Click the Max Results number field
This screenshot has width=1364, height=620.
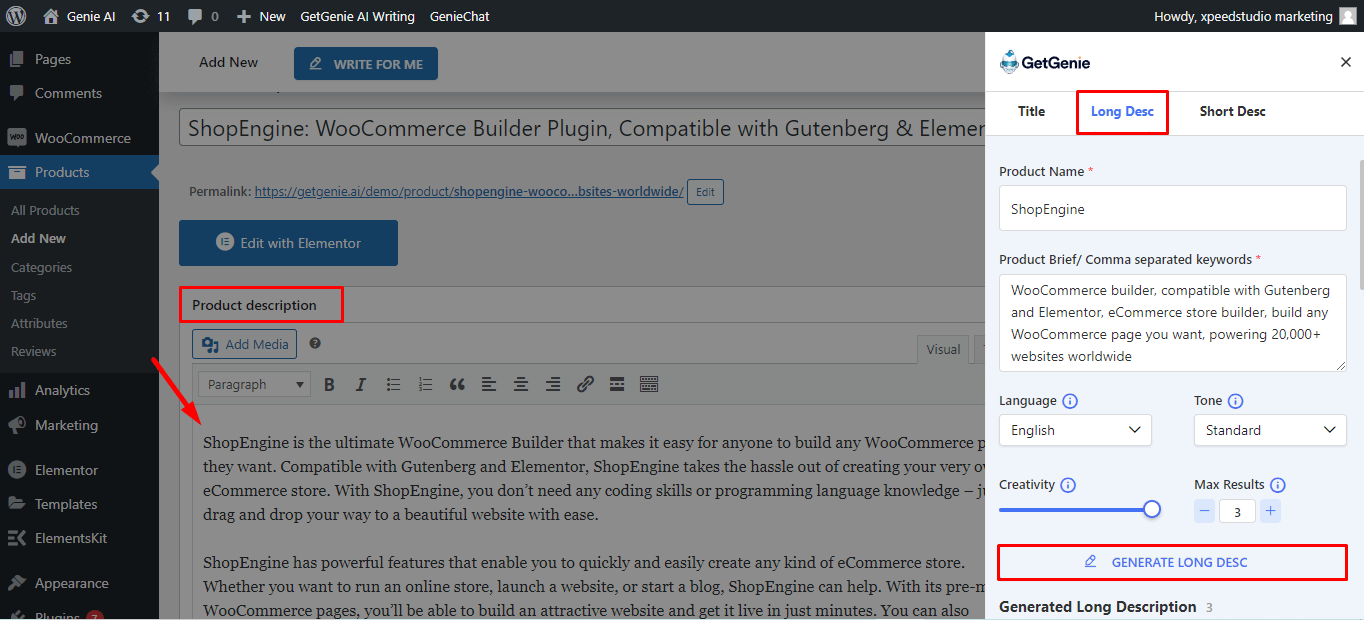(1237, 511)
